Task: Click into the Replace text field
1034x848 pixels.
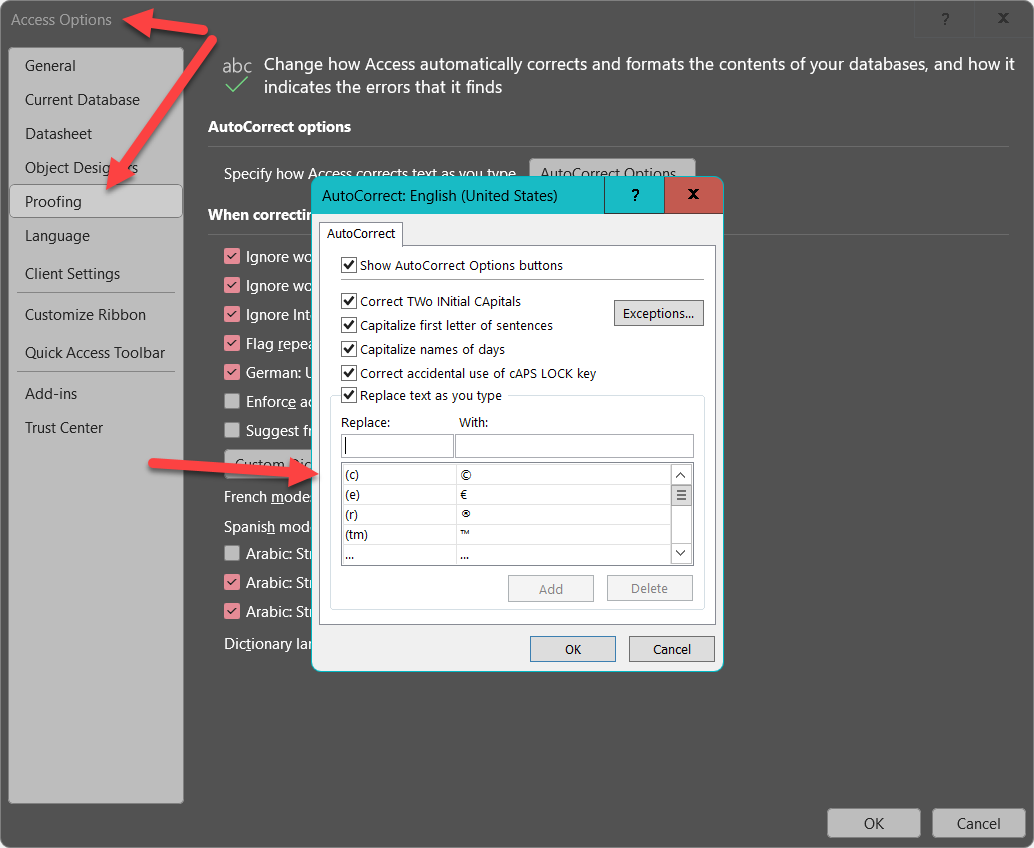Action: pyautogui.click(x=397, y=446)
